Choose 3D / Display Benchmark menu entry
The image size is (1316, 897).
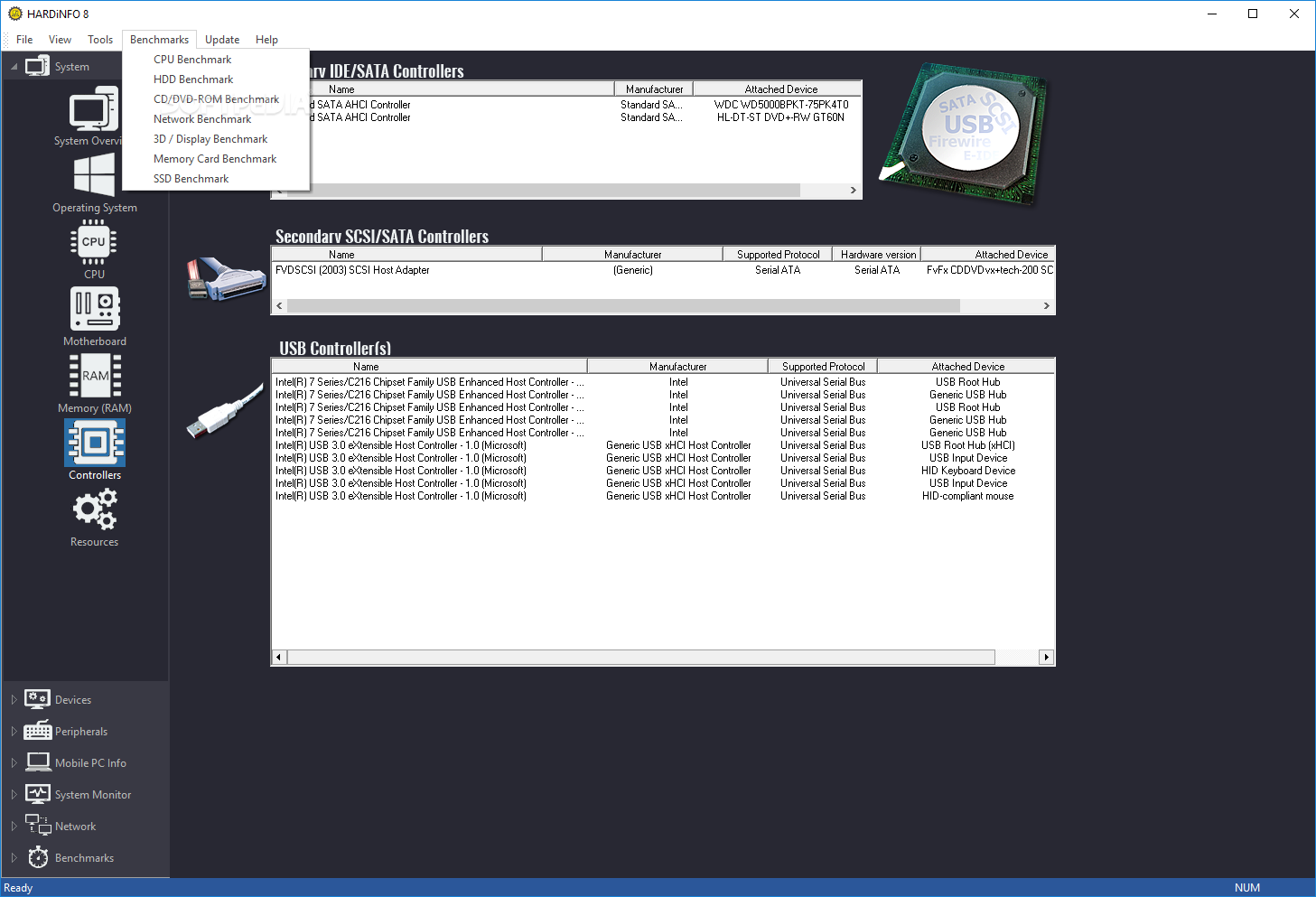click(216, 139)
